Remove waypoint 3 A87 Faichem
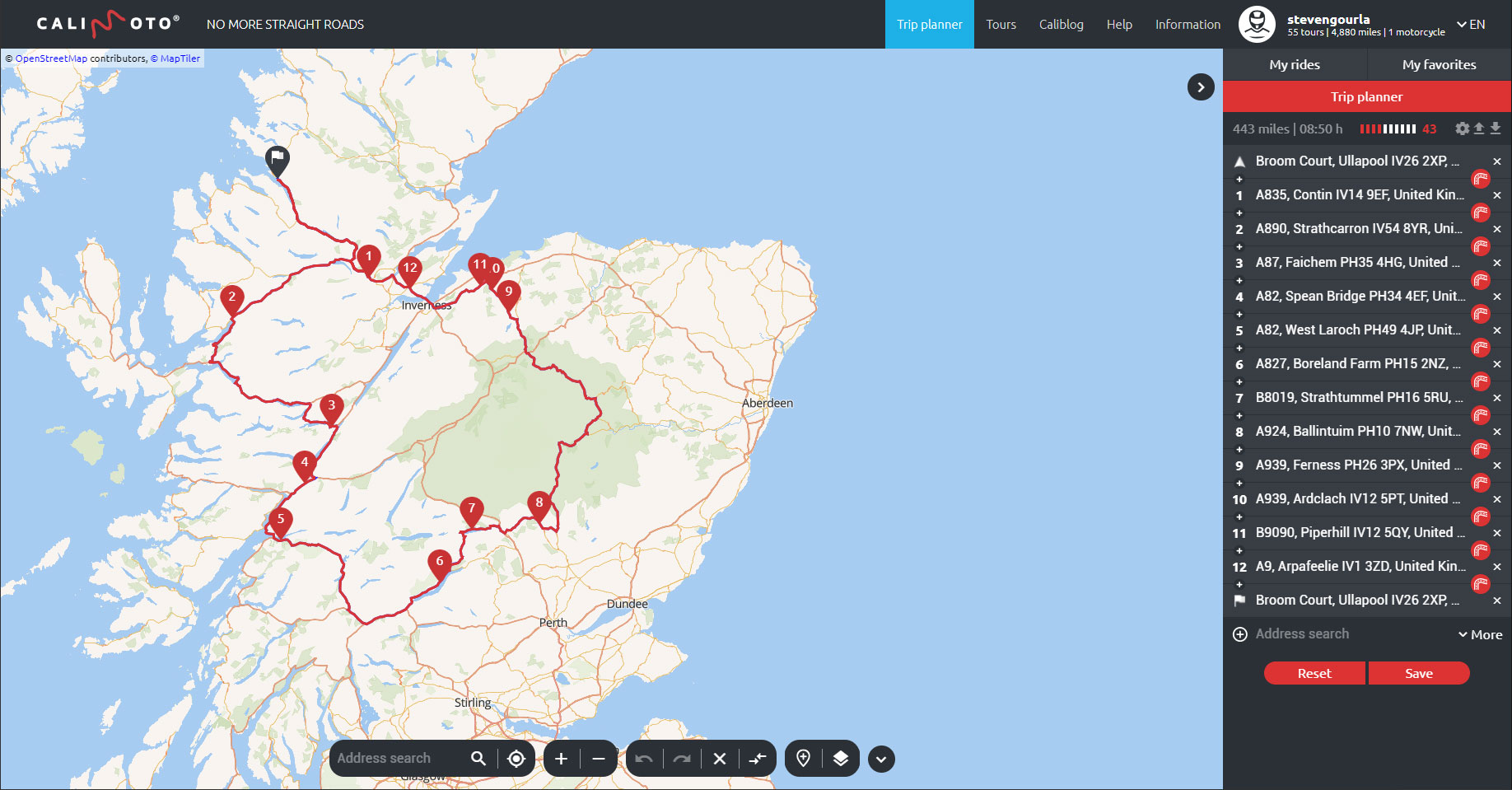The image size is (1512, 790). pos(1497,263)
